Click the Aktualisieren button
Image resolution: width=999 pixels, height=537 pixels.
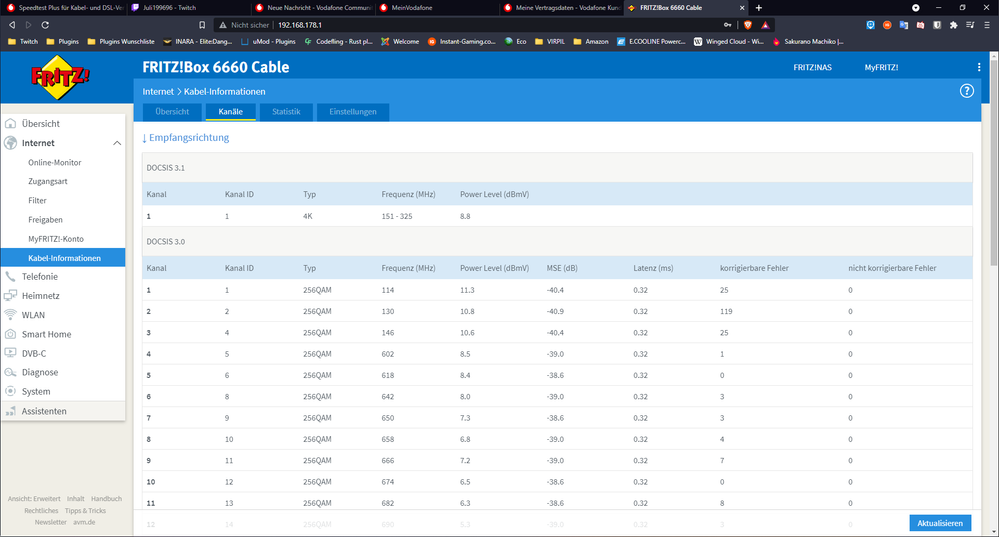940,523
